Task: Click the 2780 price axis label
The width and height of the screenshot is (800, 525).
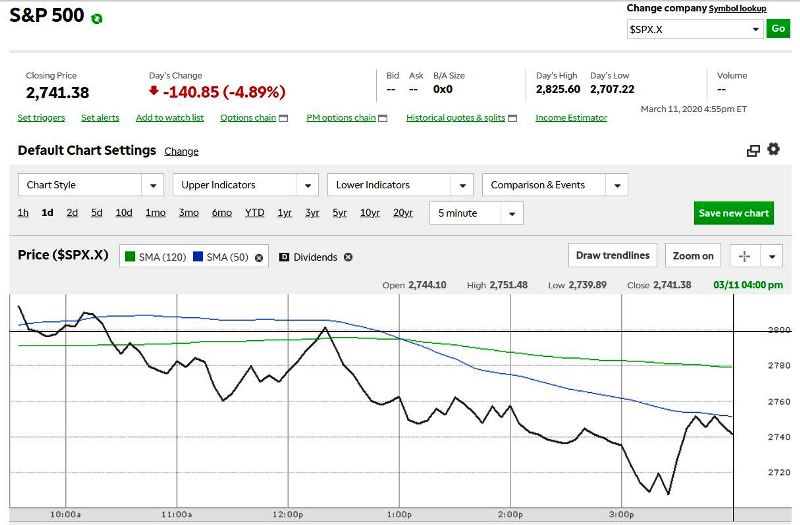Action: click(x=779, y=365)
